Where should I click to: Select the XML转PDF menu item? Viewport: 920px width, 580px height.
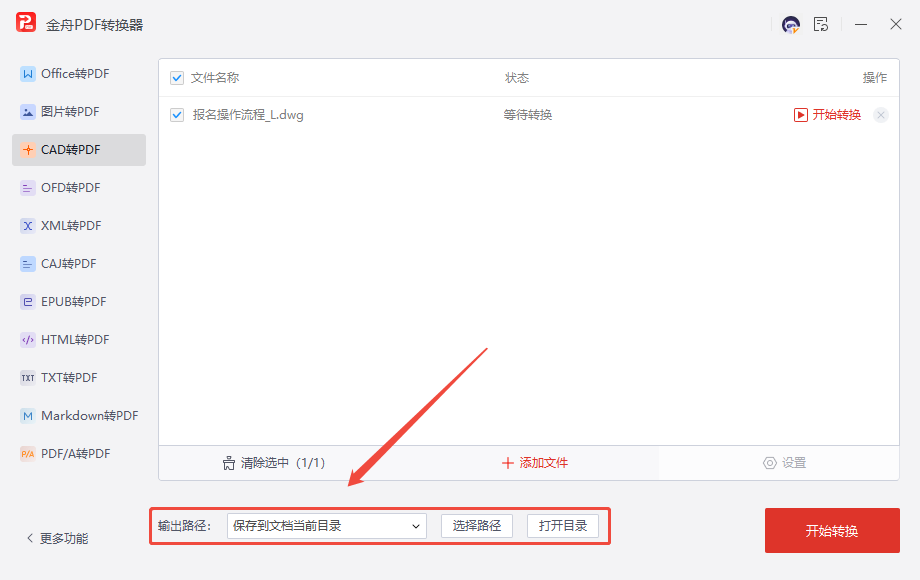pyautogui.click(x=79, y=226)
